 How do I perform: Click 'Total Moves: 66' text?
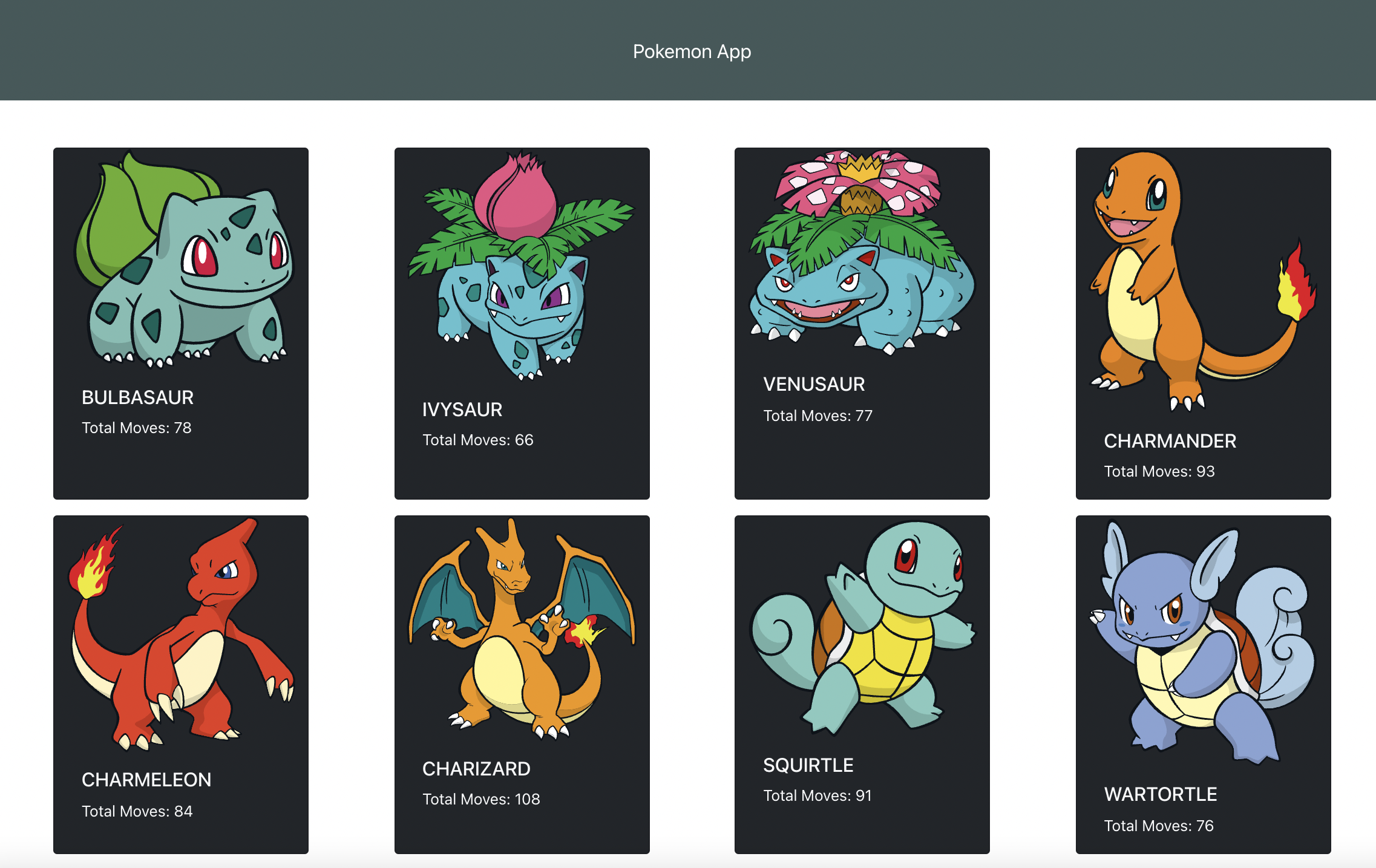[x=477, y=440]
